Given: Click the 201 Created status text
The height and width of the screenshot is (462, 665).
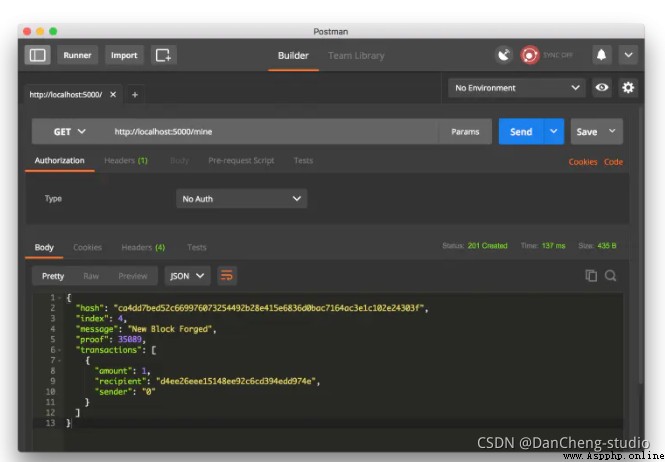Looking at the screenshot, I should coord(487,246).
